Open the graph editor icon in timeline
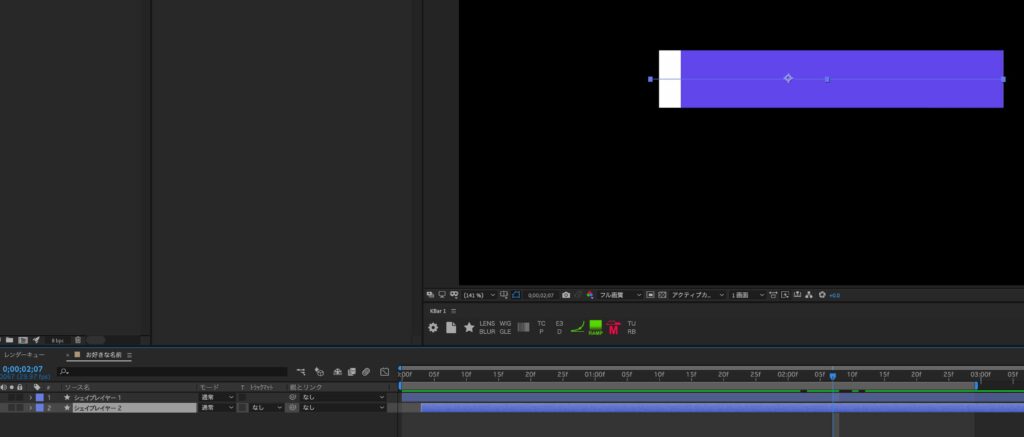Image resolution: width=1024 pixels, height=437 pixels. coord(385,372)
